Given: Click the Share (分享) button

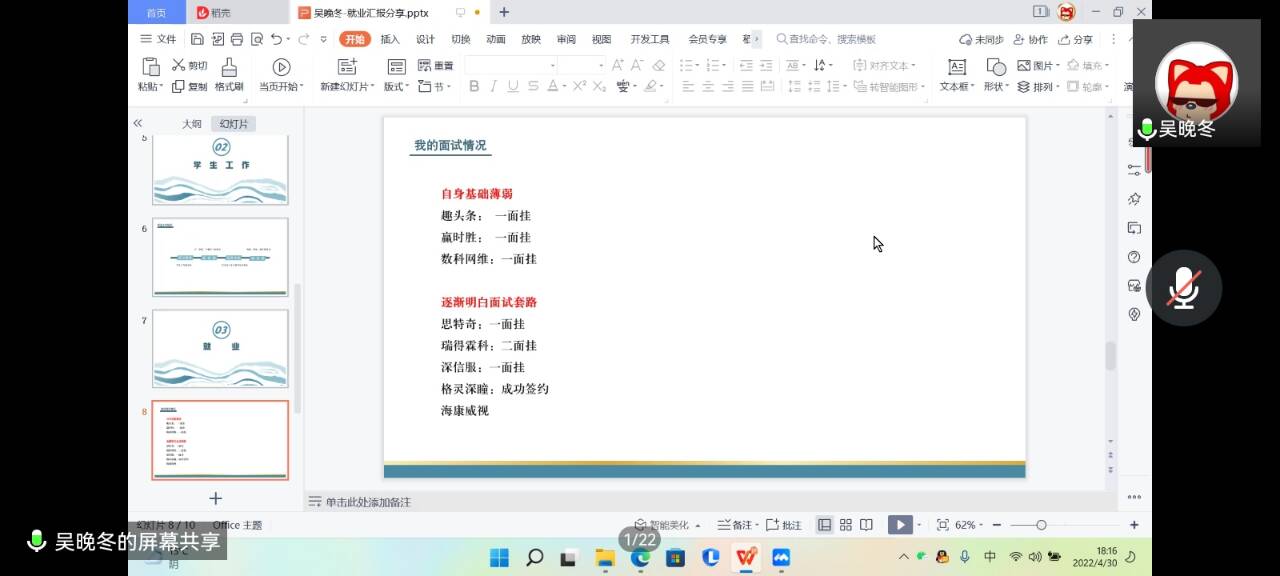Looking at the screenshot, I should 1076,39.
